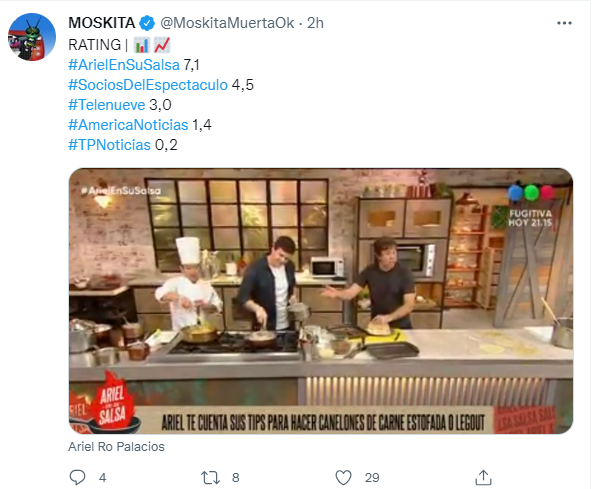606x489 pixels.
Task: Open the @MoskitaMuertaOk handle
Action: click(x=227, y=23)
